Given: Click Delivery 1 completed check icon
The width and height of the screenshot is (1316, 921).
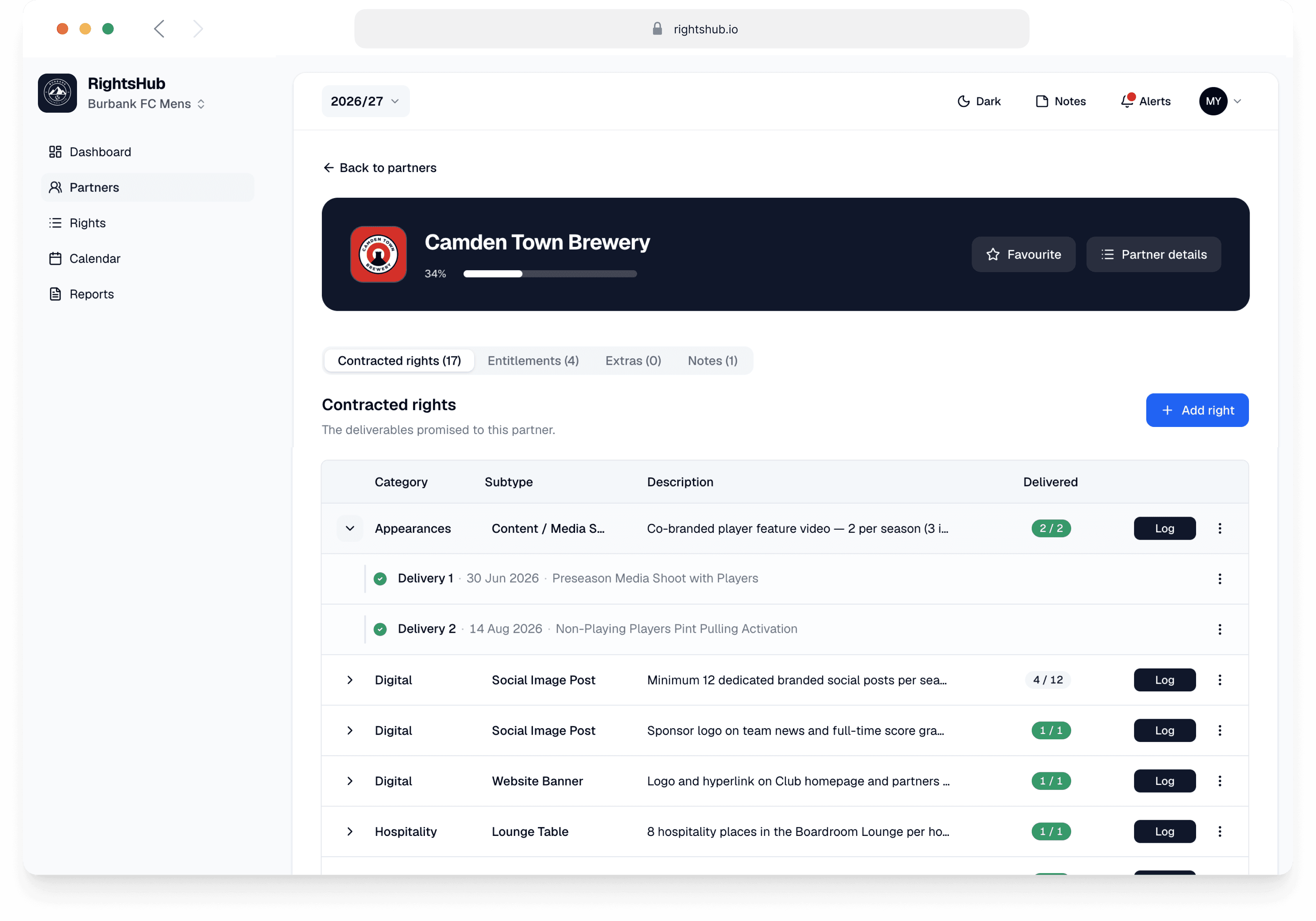Looking at the screenshot, I should point(380,579).
